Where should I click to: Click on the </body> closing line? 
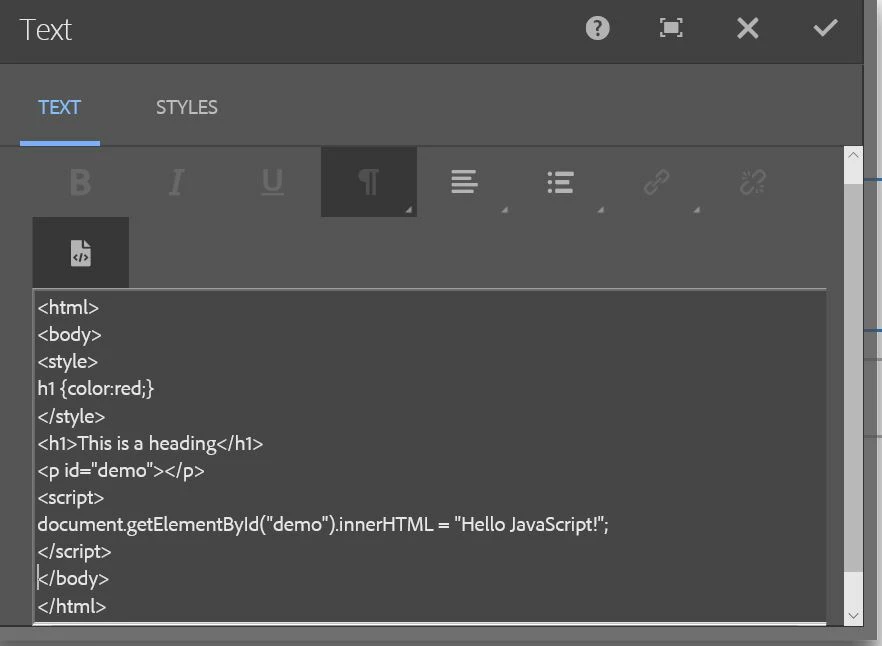click(x=73, y=579)
